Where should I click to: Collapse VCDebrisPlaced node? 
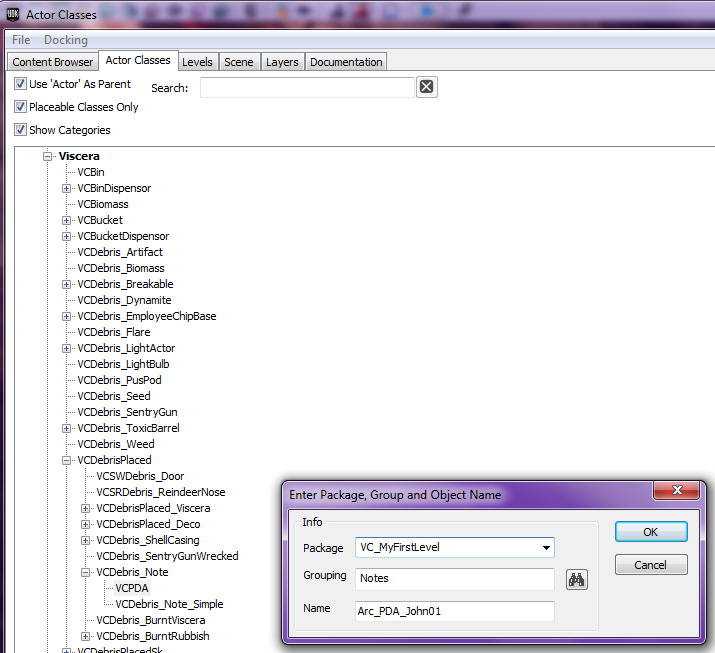click(67, 461)
